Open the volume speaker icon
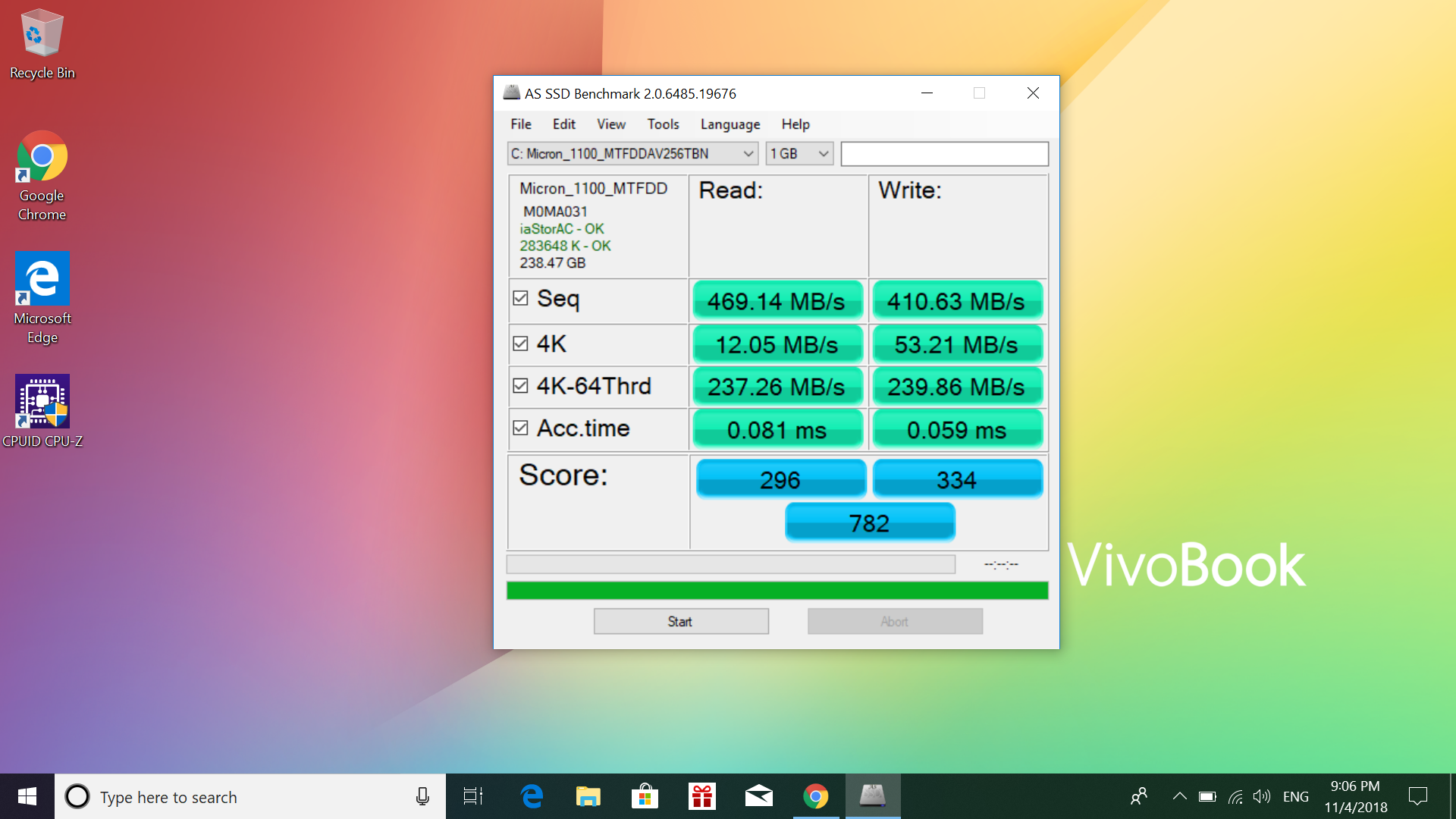 1262,796
